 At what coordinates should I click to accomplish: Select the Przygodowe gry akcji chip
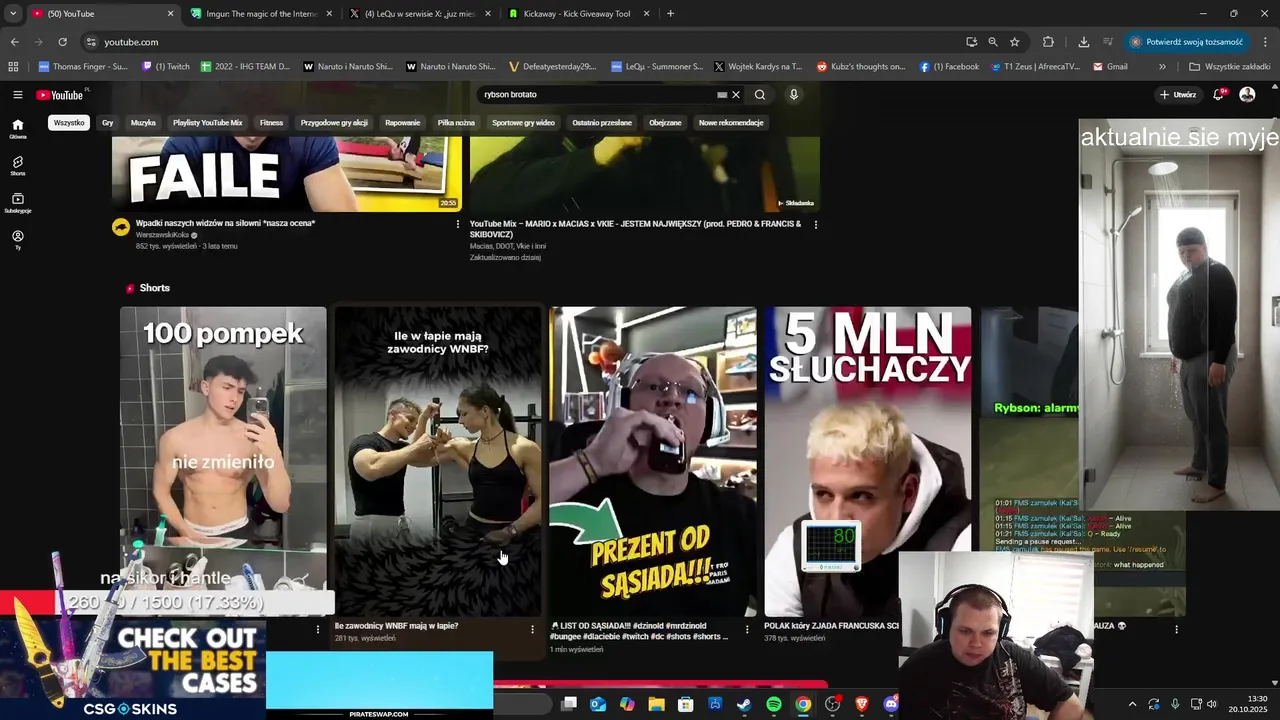[x=334, y=123]
